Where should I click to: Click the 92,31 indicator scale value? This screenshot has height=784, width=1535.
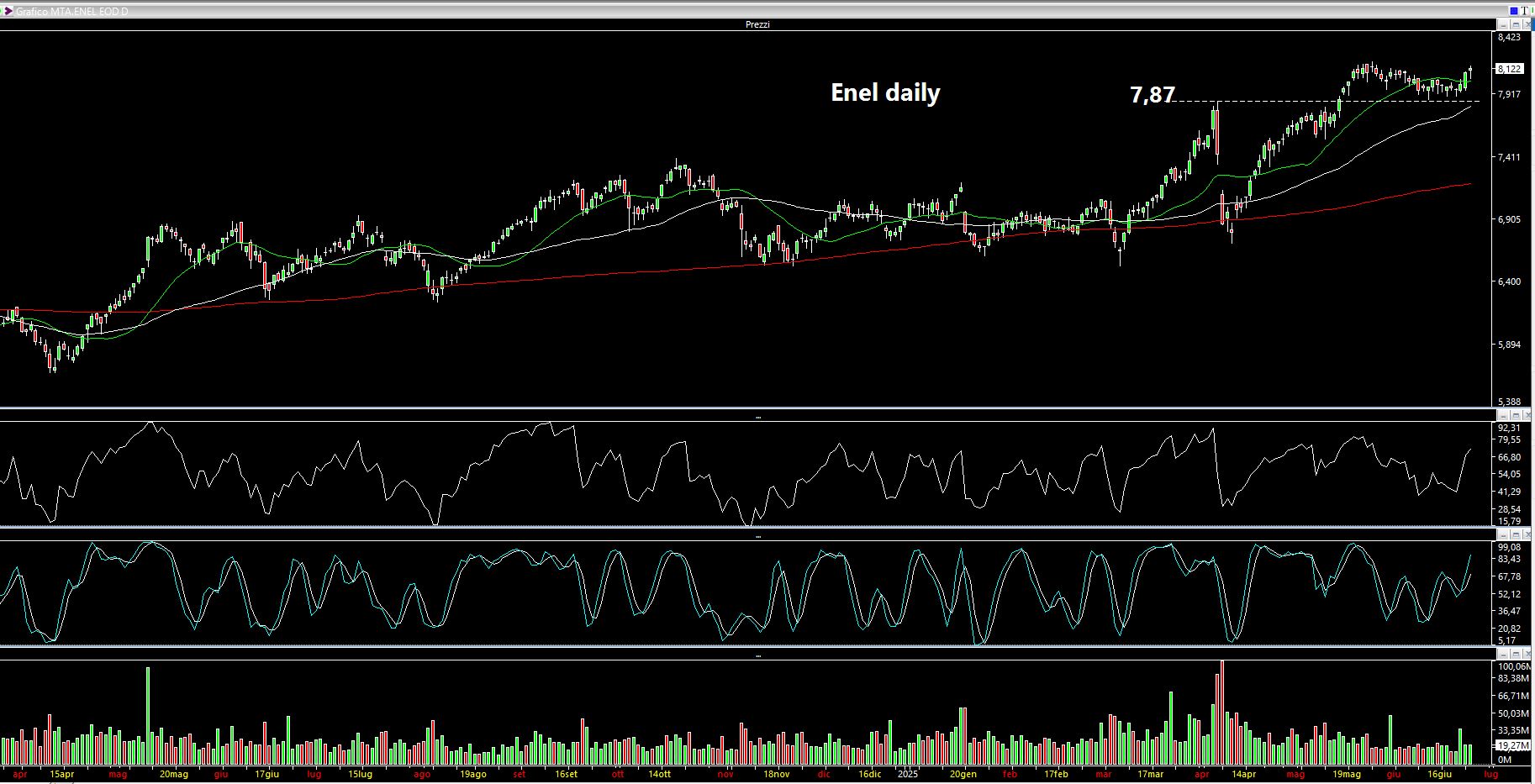click(x=1509, y=428)
